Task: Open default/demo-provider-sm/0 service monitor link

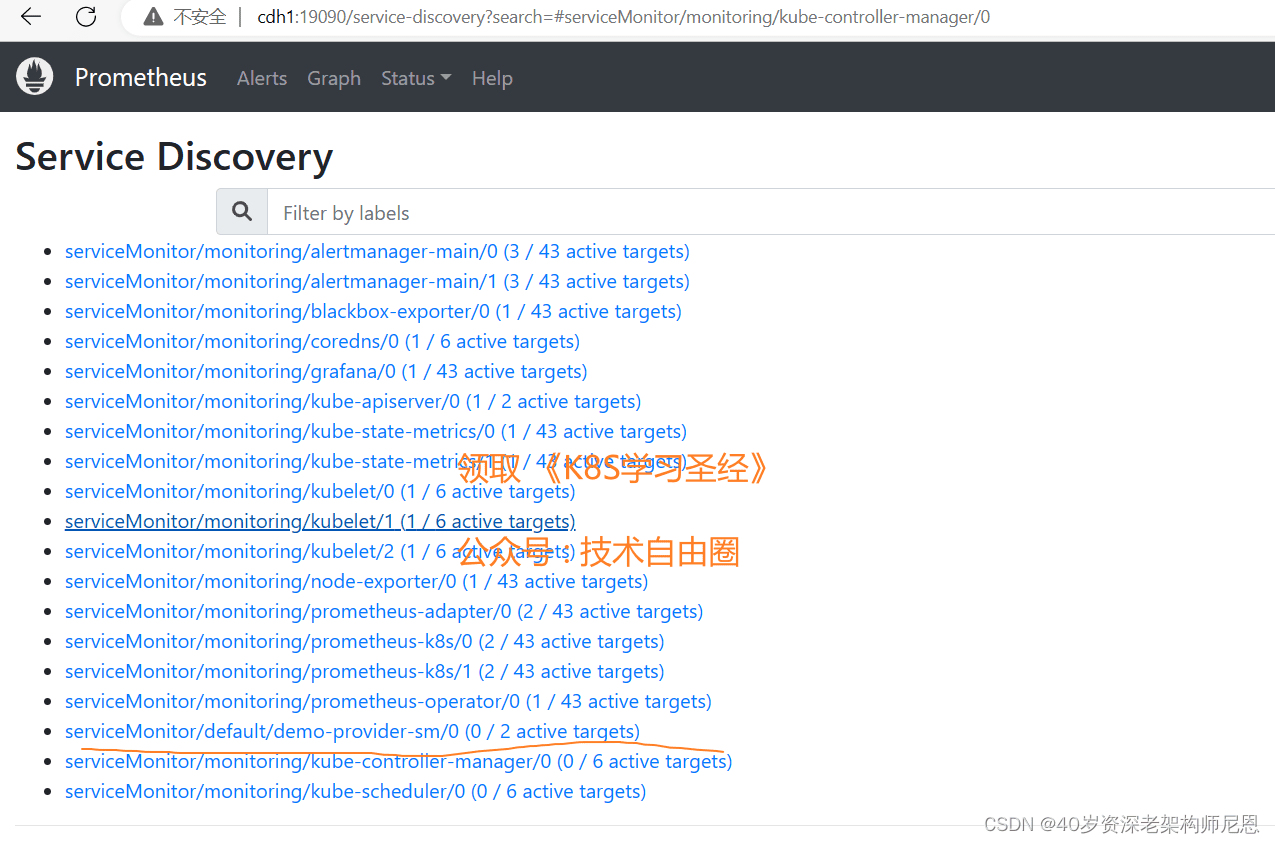Action: pyautogui.click(x=352, y=731)
